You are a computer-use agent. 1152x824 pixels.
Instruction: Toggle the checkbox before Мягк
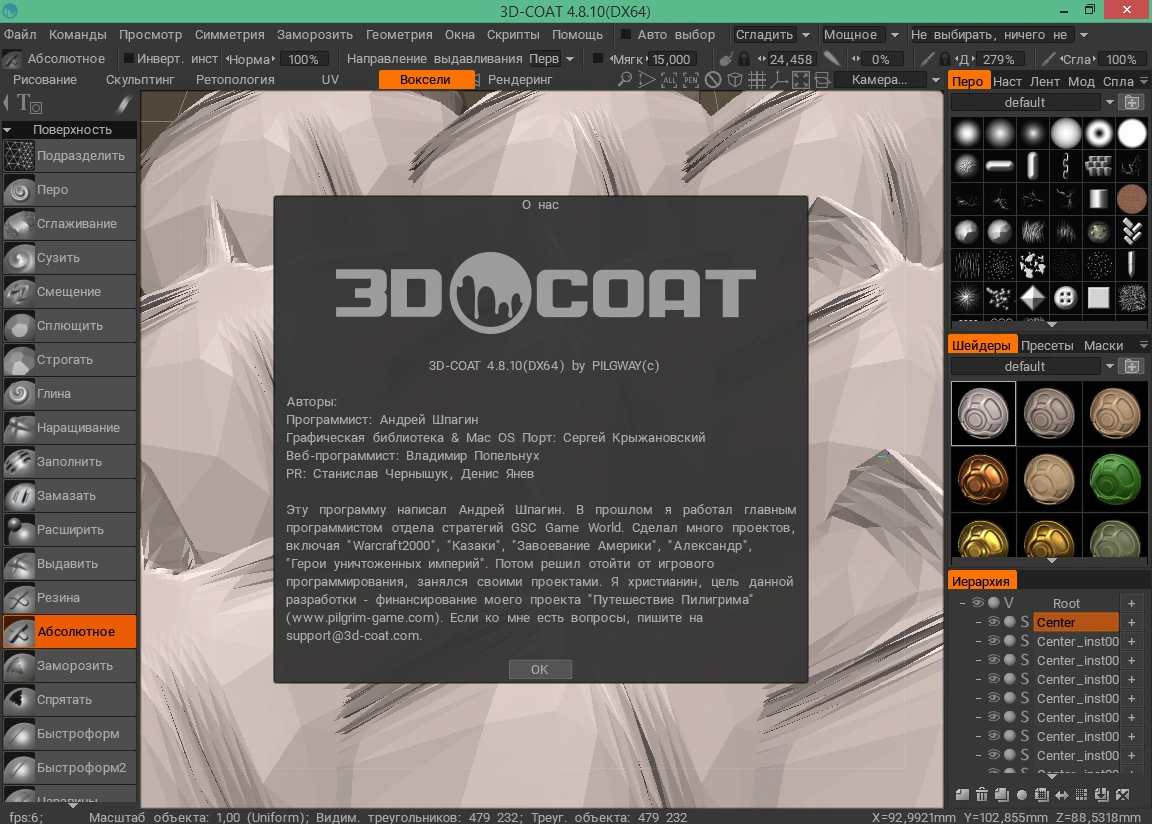597,59
